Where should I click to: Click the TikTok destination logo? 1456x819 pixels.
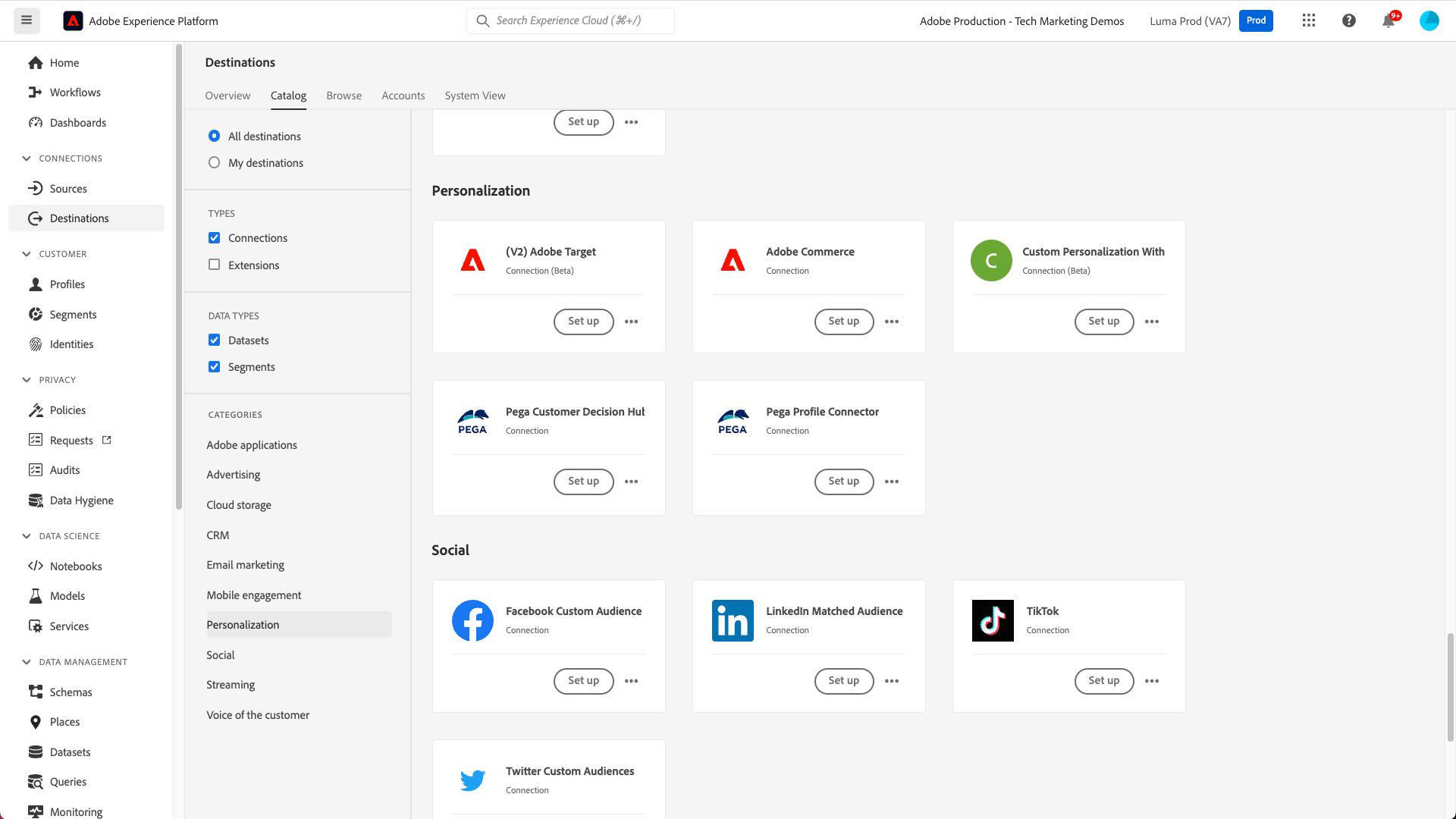993,620
